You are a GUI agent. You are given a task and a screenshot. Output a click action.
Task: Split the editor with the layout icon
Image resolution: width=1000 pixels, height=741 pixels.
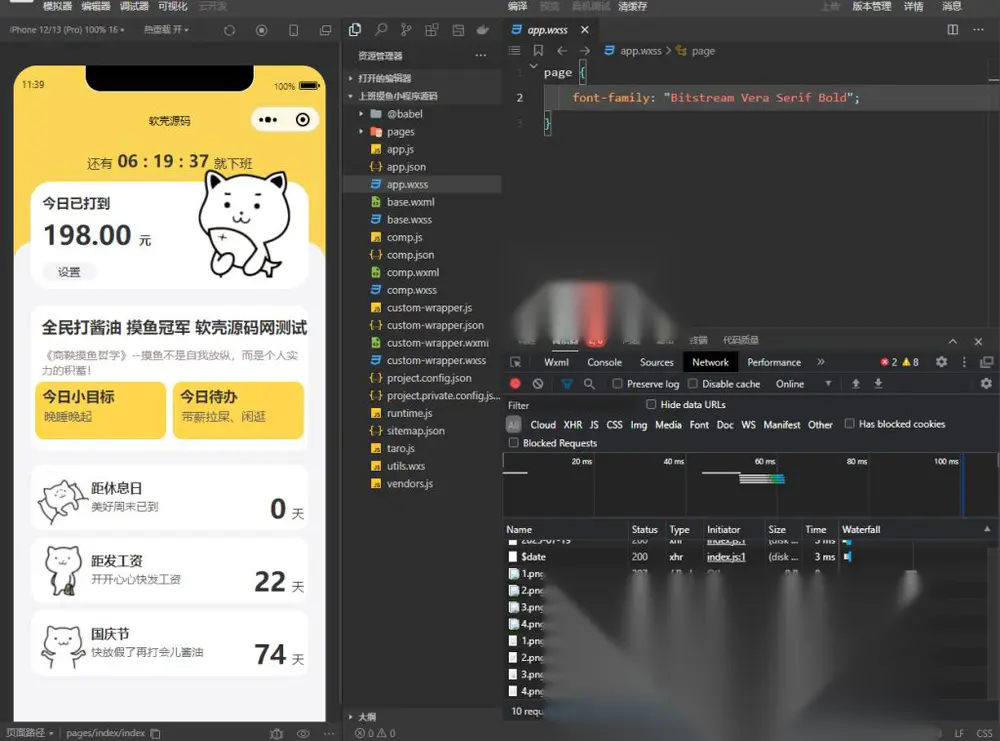(953, 29)
